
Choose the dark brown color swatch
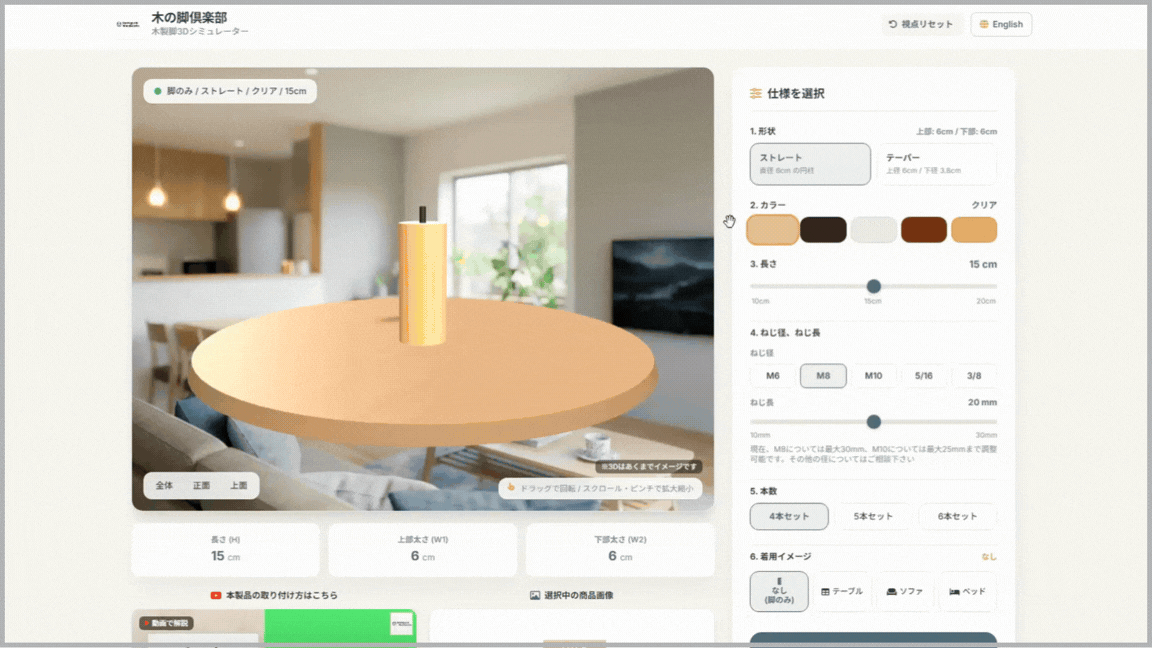823,230
